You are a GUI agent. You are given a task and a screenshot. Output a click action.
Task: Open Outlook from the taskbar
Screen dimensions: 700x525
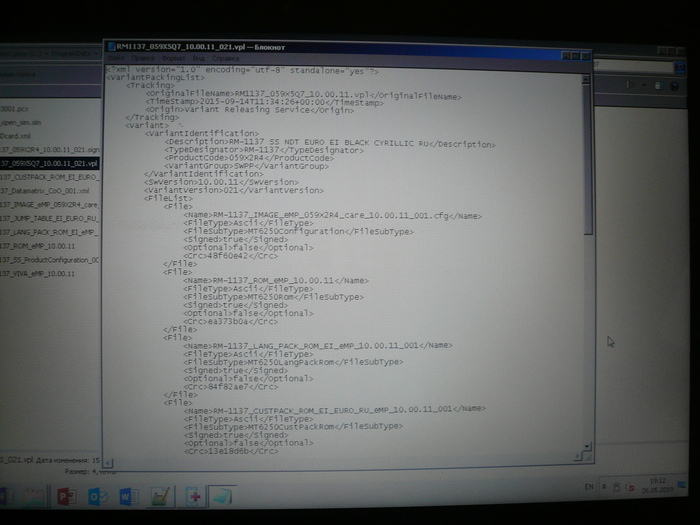click(98, 497)
